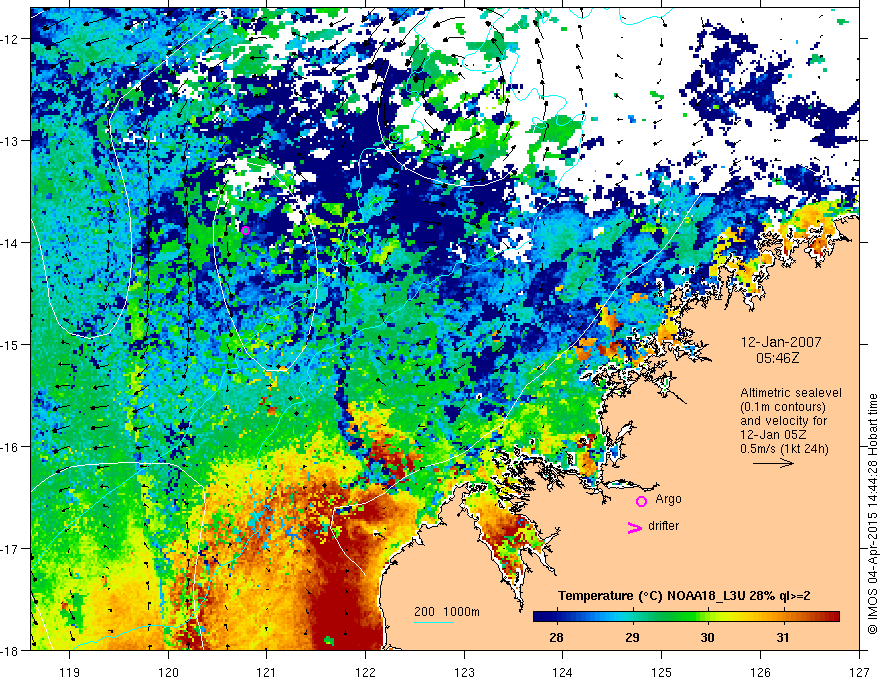The image size is (880, 680).
Task: Click the temperature color bar
Action: tap(686, 617)
